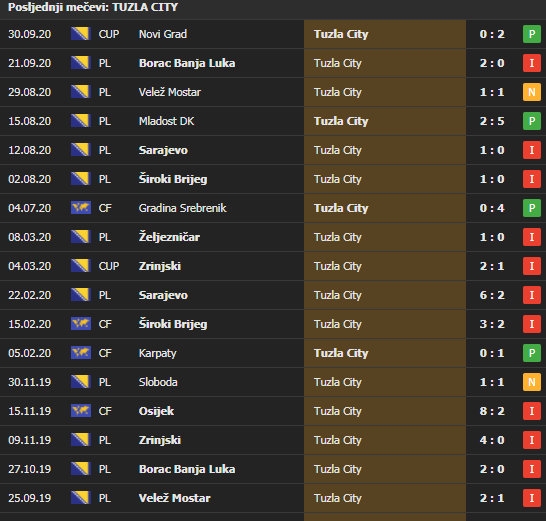Click the green P badge for Novi Grad match
This screenshot has width=546, height=521.
pos(531,34)
